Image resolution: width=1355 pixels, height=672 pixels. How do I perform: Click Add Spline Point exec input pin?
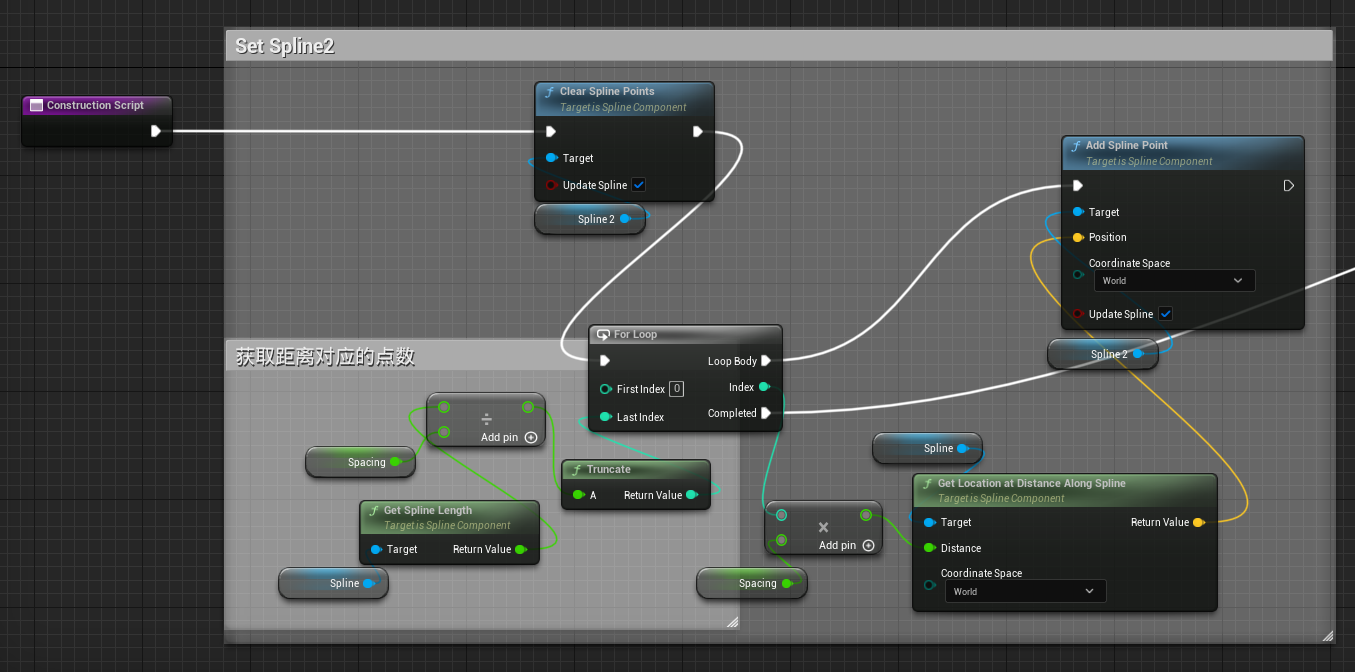click(x=1077, y=185)
